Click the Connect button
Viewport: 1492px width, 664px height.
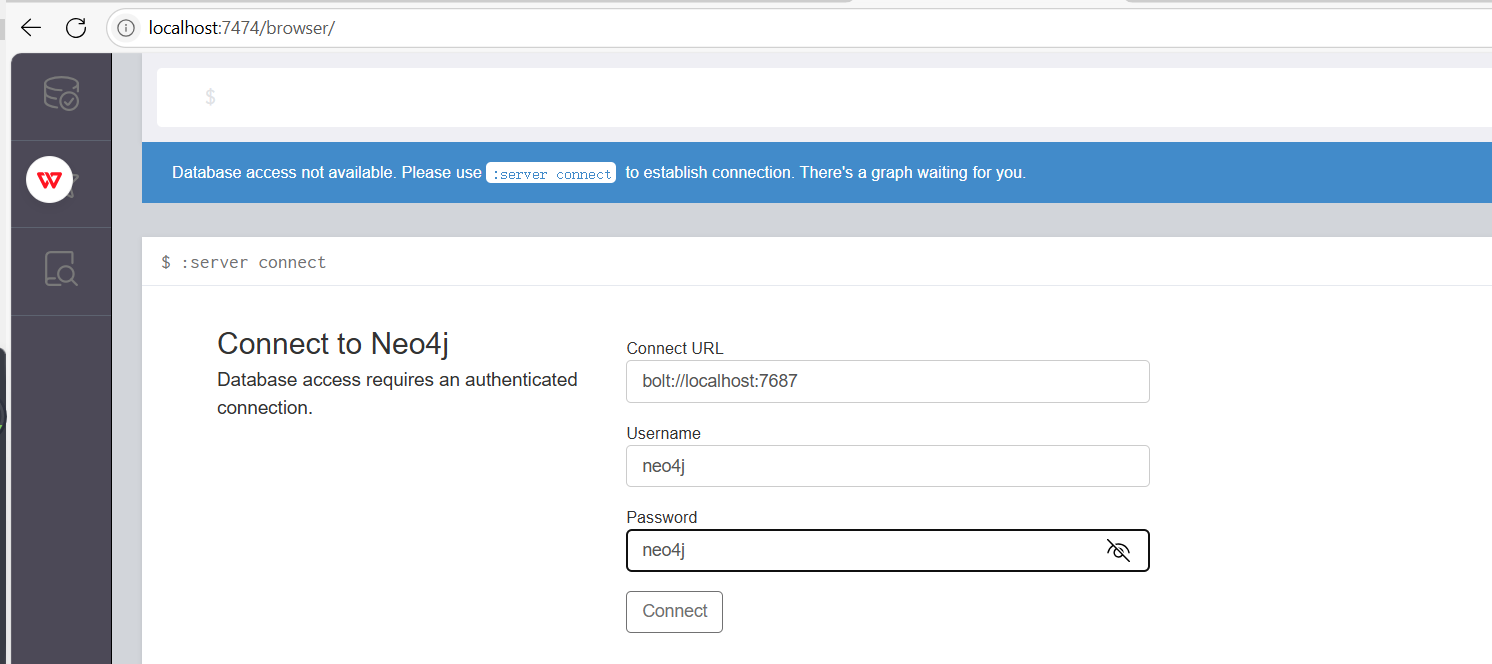tap(674, 612)
